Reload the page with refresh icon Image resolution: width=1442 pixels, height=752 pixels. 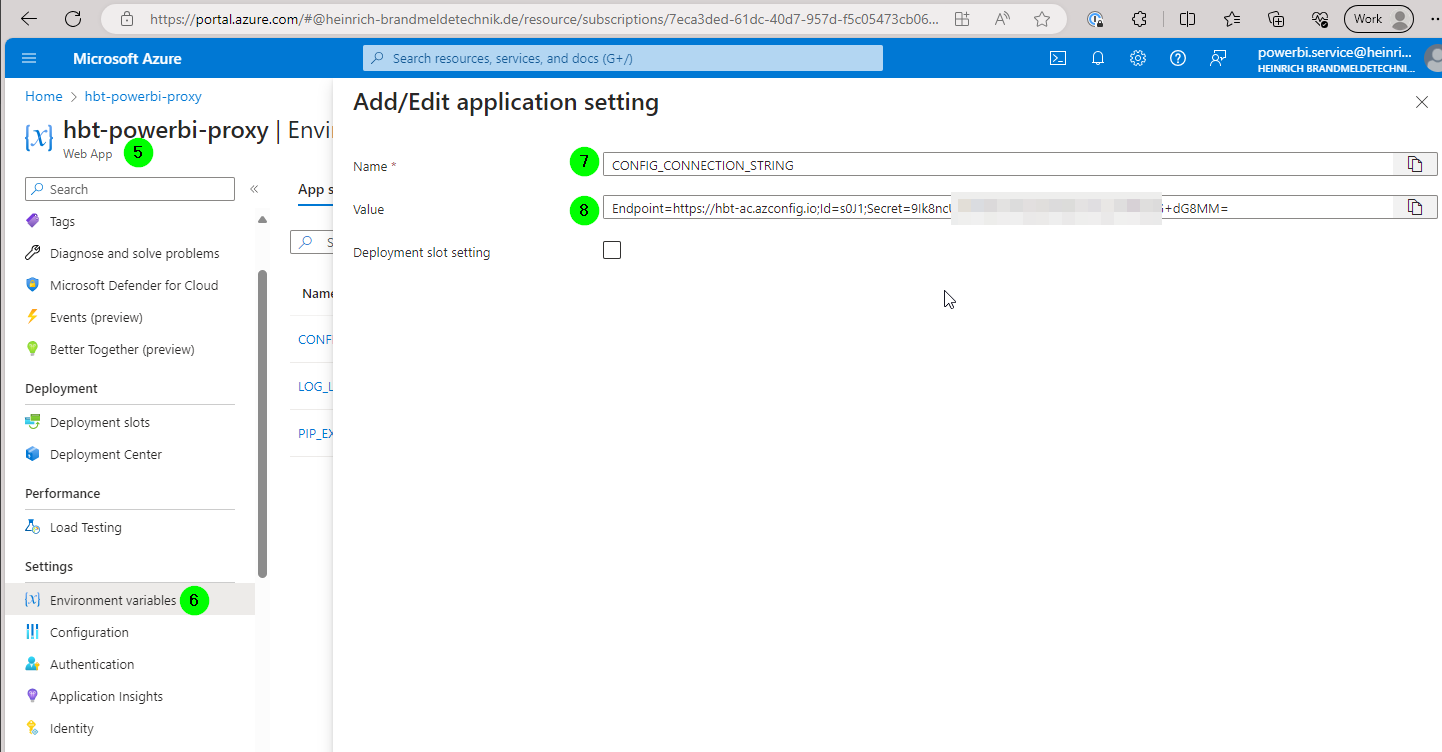(x=73, y=19)
